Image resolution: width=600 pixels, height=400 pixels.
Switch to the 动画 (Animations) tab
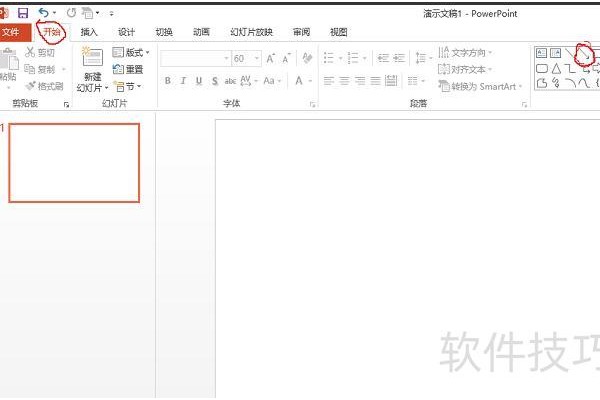[201, 32]
